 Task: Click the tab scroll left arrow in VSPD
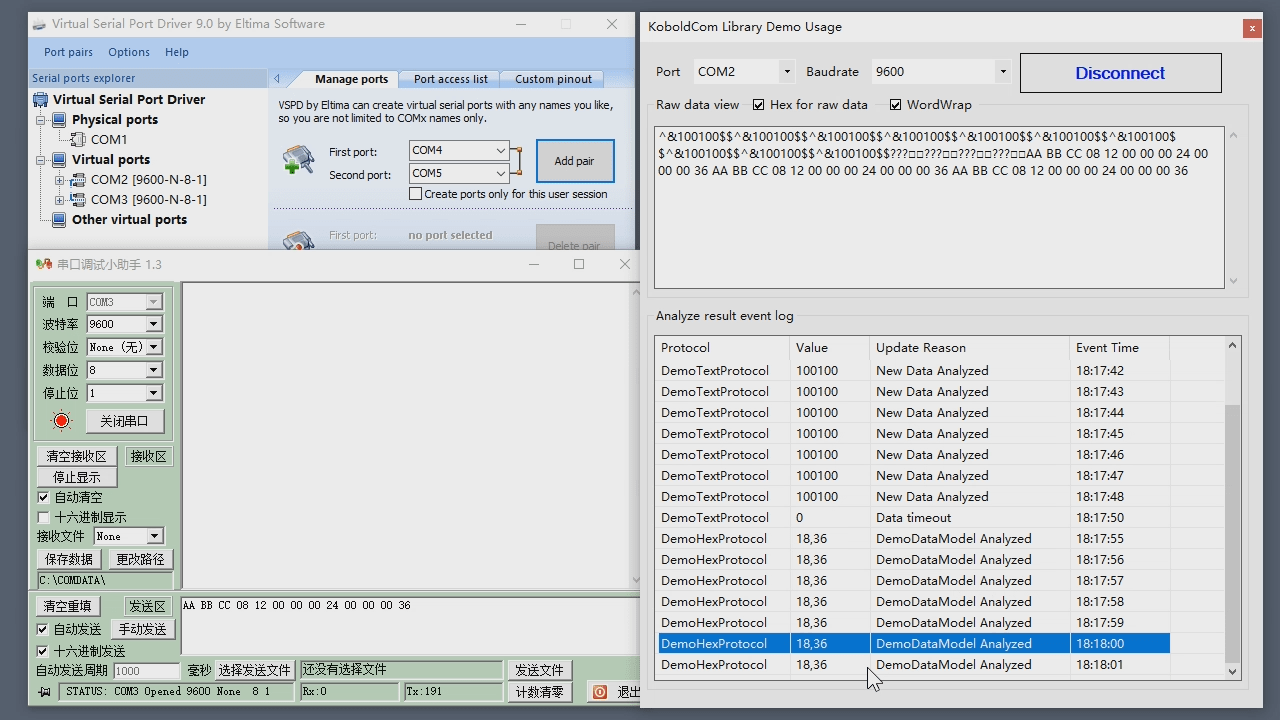[x=277, y=79]
